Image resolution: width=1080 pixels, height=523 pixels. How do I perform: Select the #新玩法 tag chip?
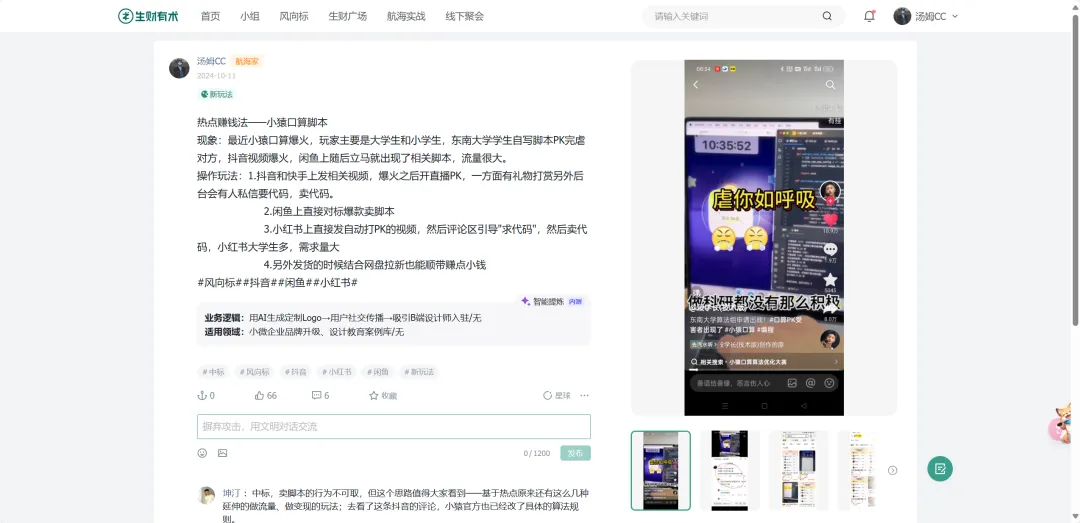[x=419, y=372]
